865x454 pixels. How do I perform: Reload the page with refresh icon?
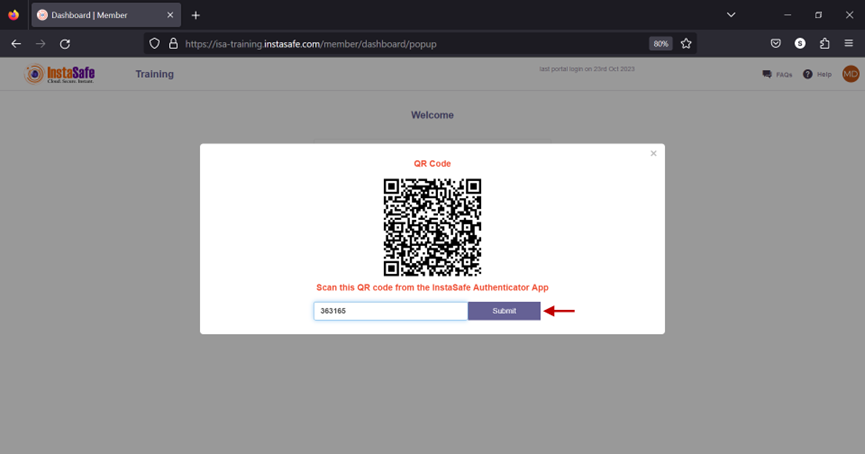pyautogui.click(x=65, y=44)
